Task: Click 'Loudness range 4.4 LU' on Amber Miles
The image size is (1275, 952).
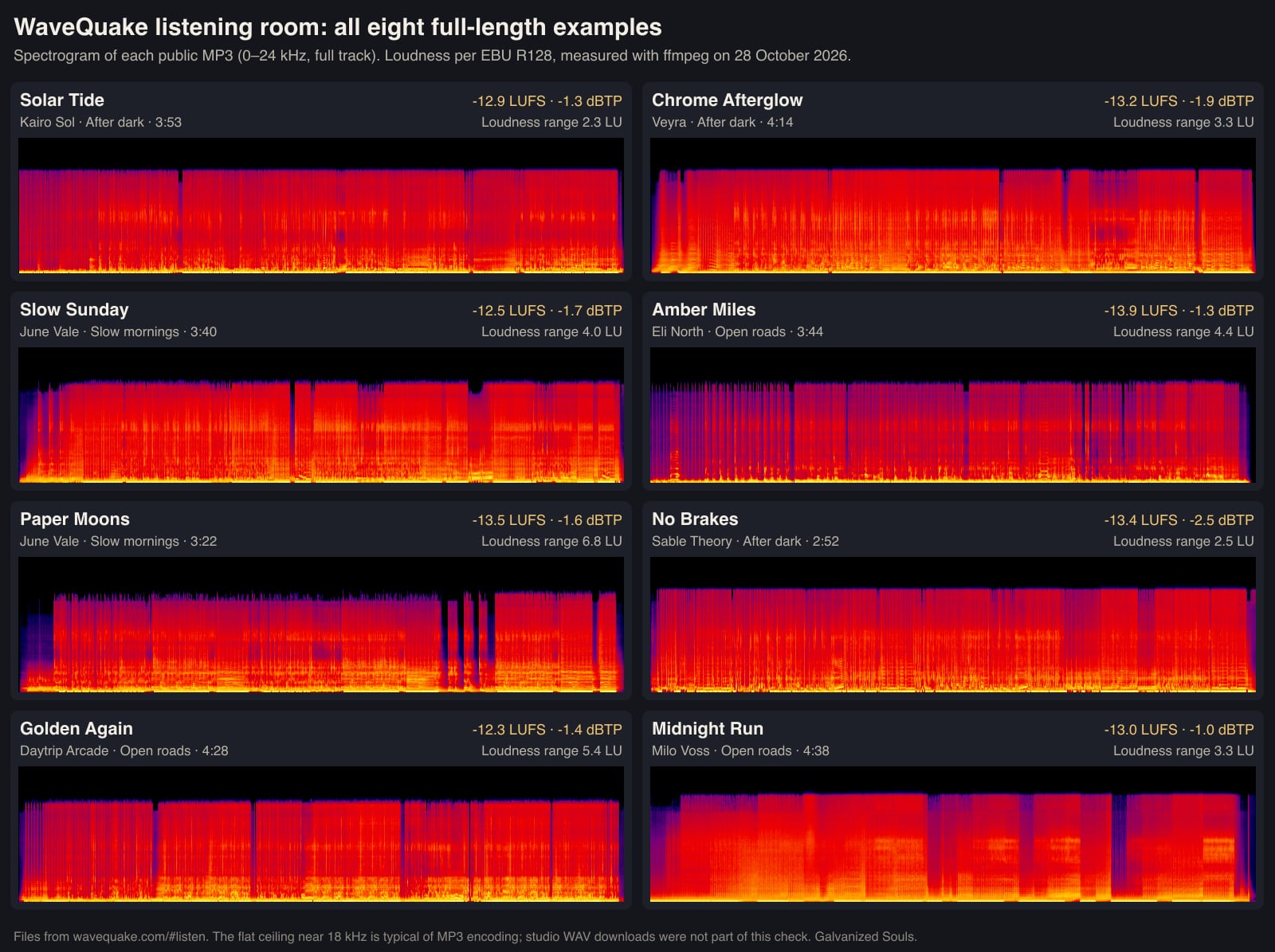Action: point(1183,332)
